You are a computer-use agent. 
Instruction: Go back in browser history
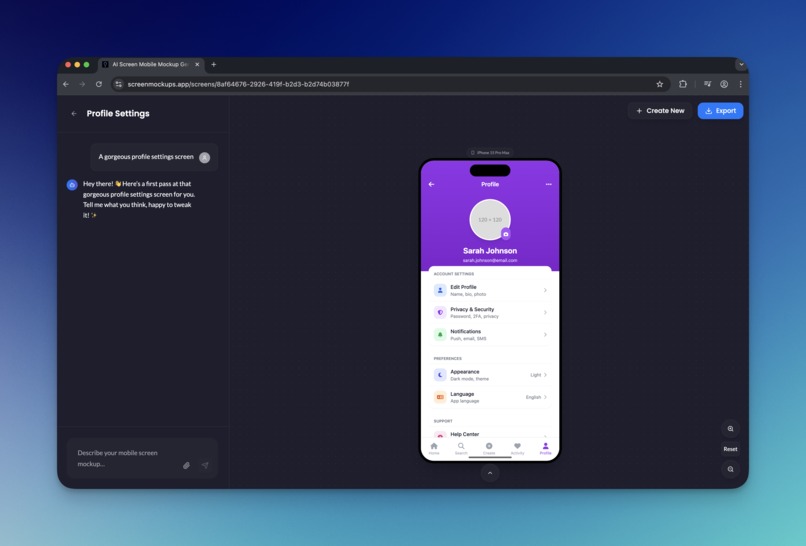pos(66,84)
